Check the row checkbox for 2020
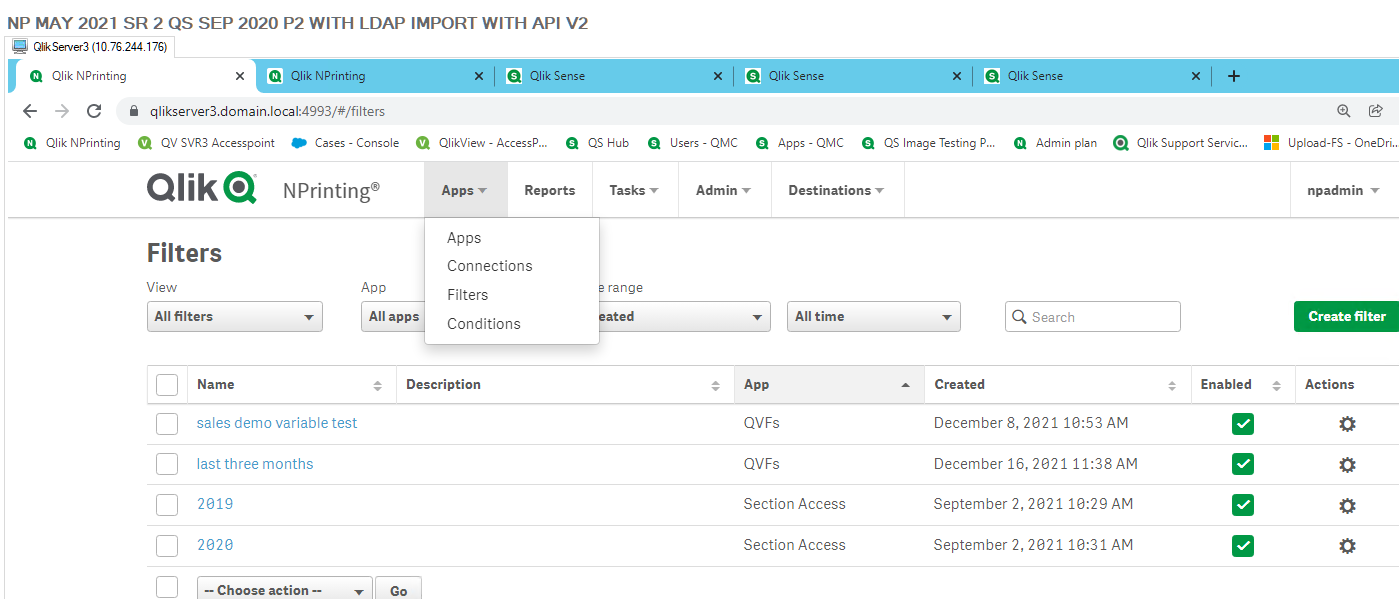Image resolution: width=1399 pixels, height=599 pixels. [x=167, y=546]
